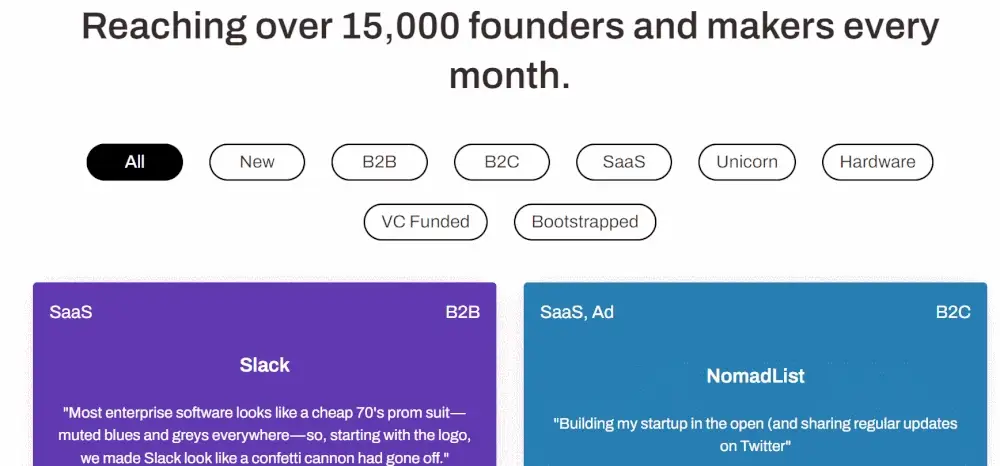Image resolution: width=1000 pixels, height=466 pixels.
Task: Select the Hardware filter pill
Action: [878, 162]
